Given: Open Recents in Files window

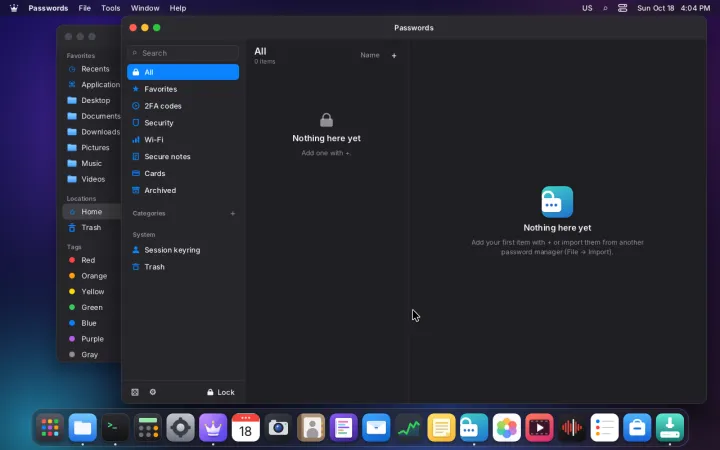Looking at the screenshot, I should 91,69.
